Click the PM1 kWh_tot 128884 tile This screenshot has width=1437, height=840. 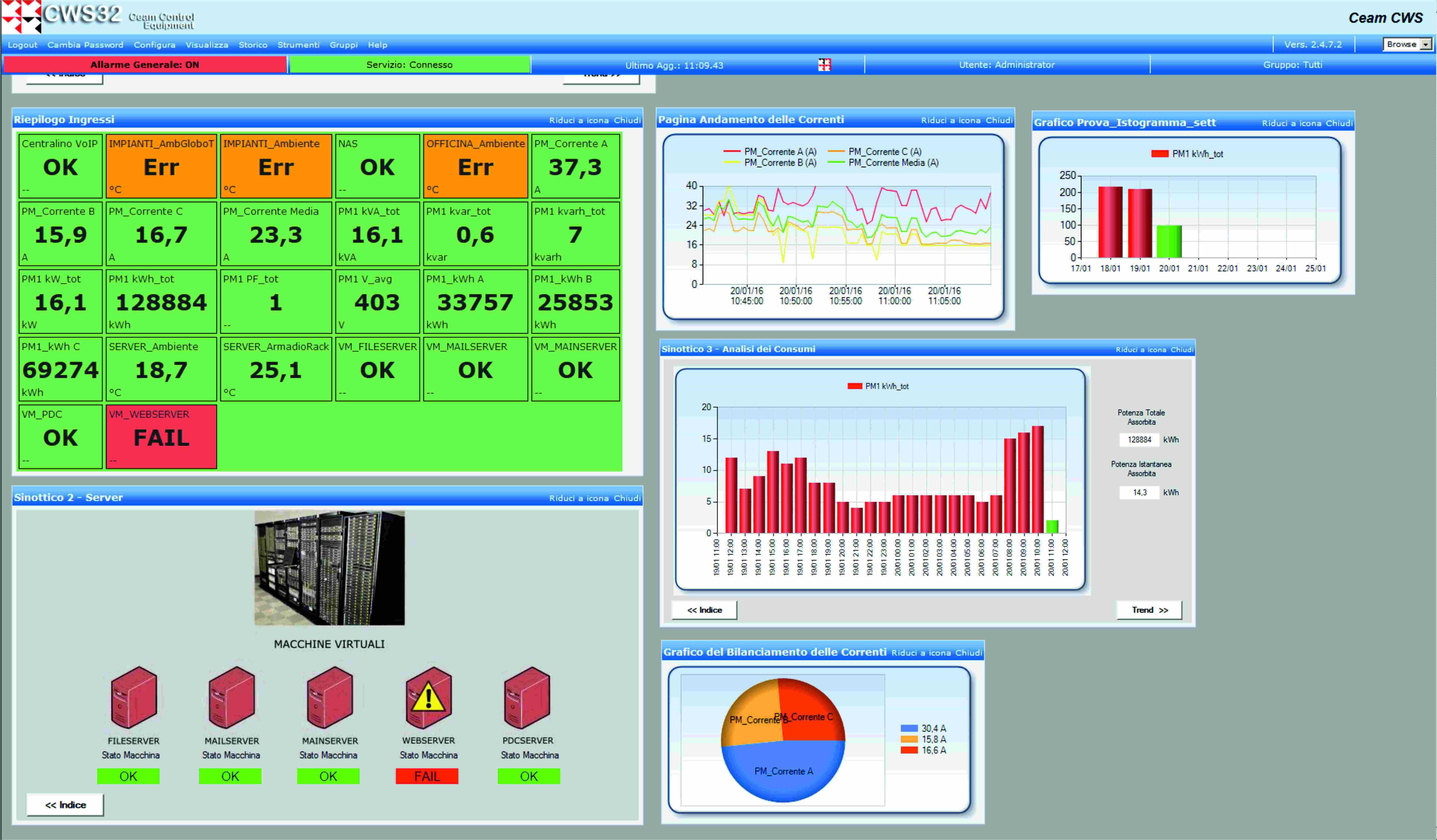(x=161, y=302)
